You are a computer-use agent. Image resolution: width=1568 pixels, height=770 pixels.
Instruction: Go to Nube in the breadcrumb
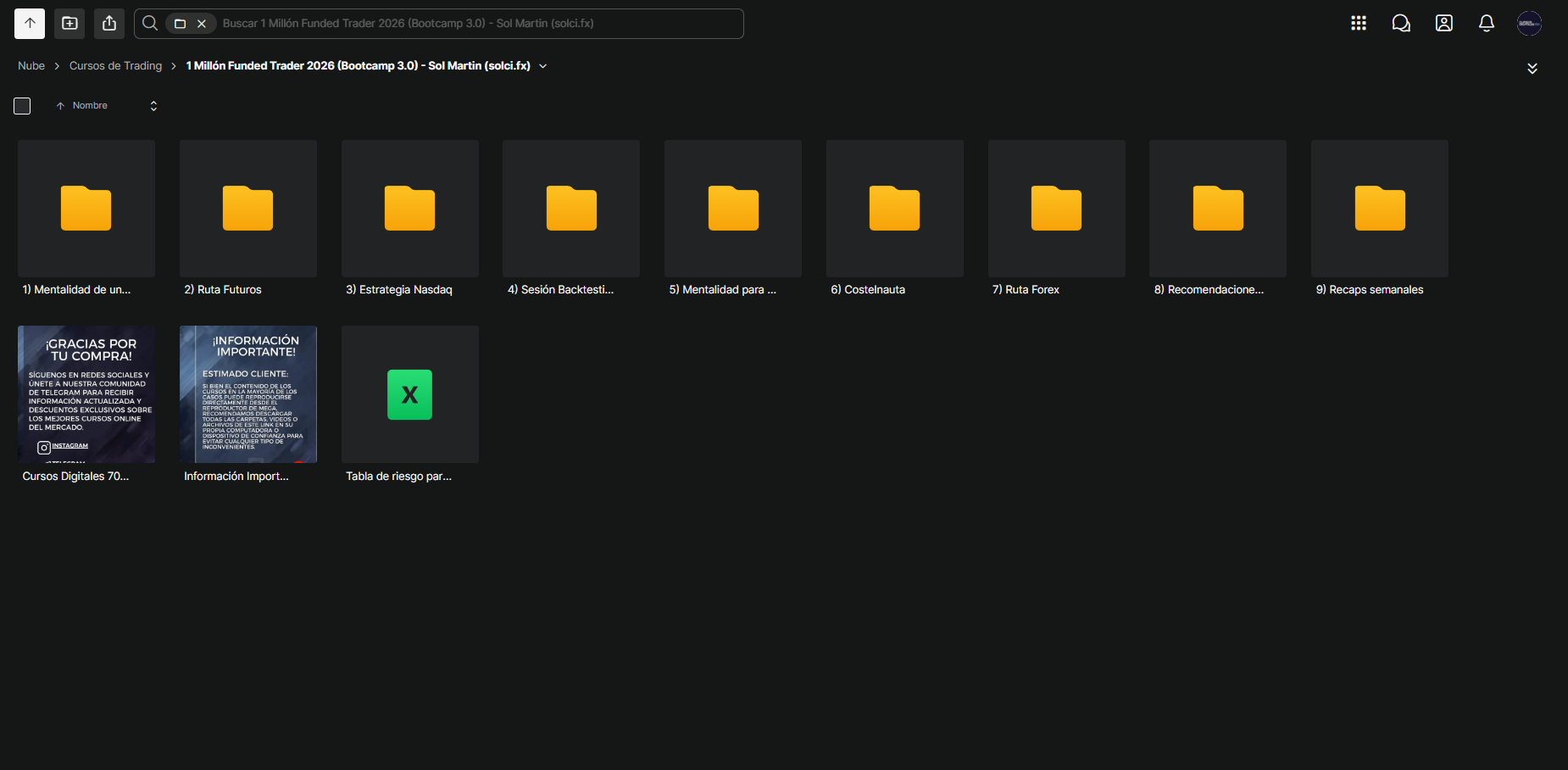point(31,66)
